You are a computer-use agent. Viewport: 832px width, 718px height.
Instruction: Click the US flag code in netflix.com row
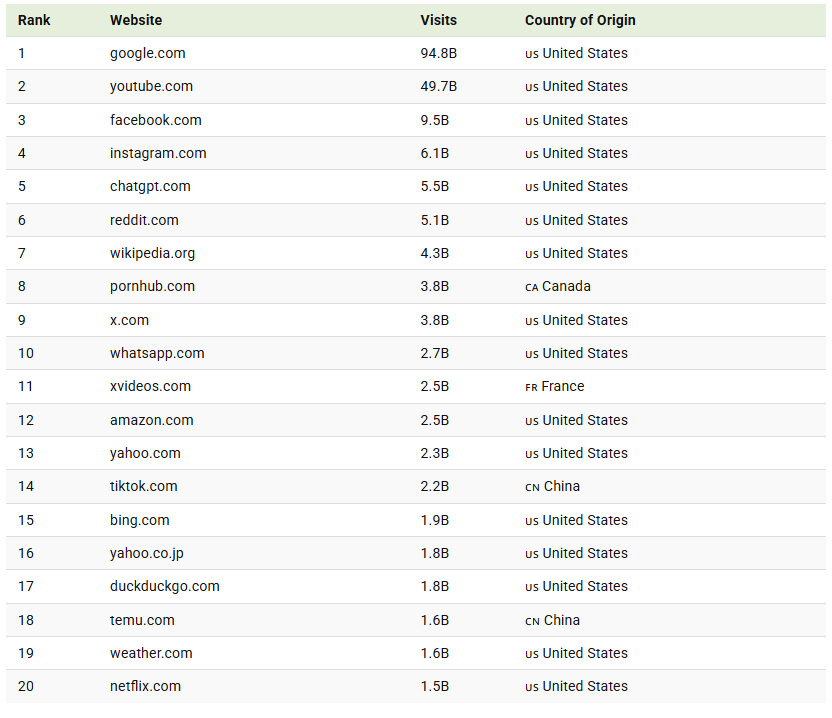click(x=531, y=688)
